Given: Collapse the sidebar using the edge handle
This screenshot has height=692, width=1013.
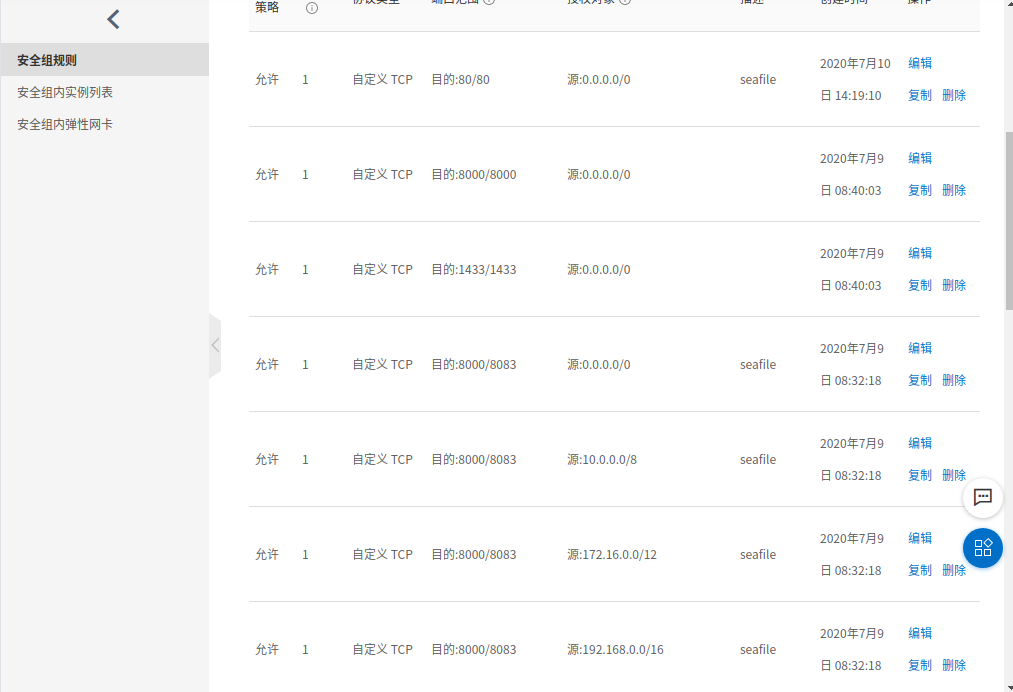Looking at the screenshot, I should [x=215, y=345].
